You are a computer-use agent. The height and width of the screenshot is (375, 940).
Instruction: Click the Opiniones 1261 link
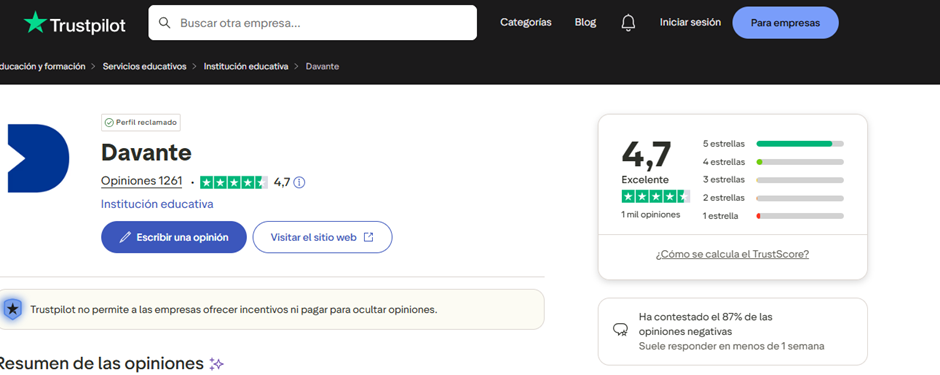coord(141,182)
